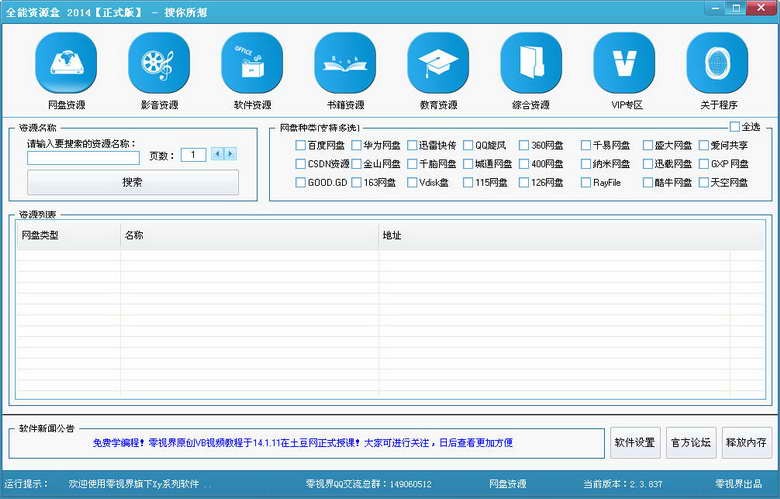The width and height of the screenshot is (780, 499).
Task: Check the Vdisk盘 checkbox
Action: [x=412, y=183]
